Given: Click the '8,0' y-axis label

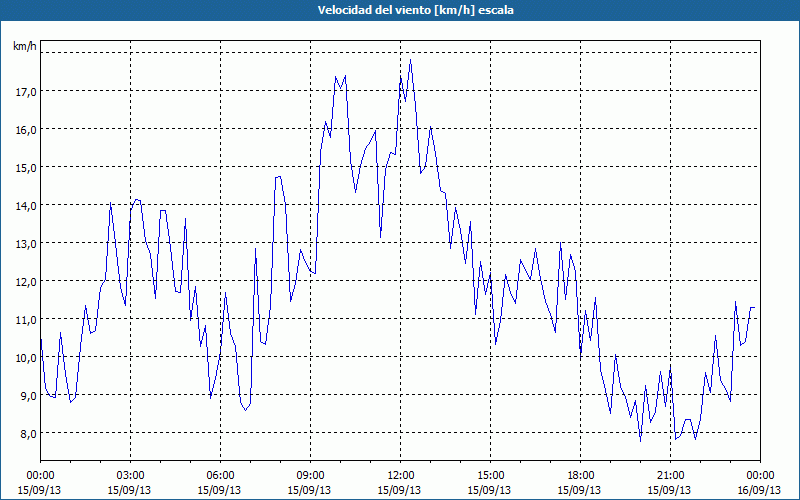Looking at the screenshot, I should [x=28, y=434].
